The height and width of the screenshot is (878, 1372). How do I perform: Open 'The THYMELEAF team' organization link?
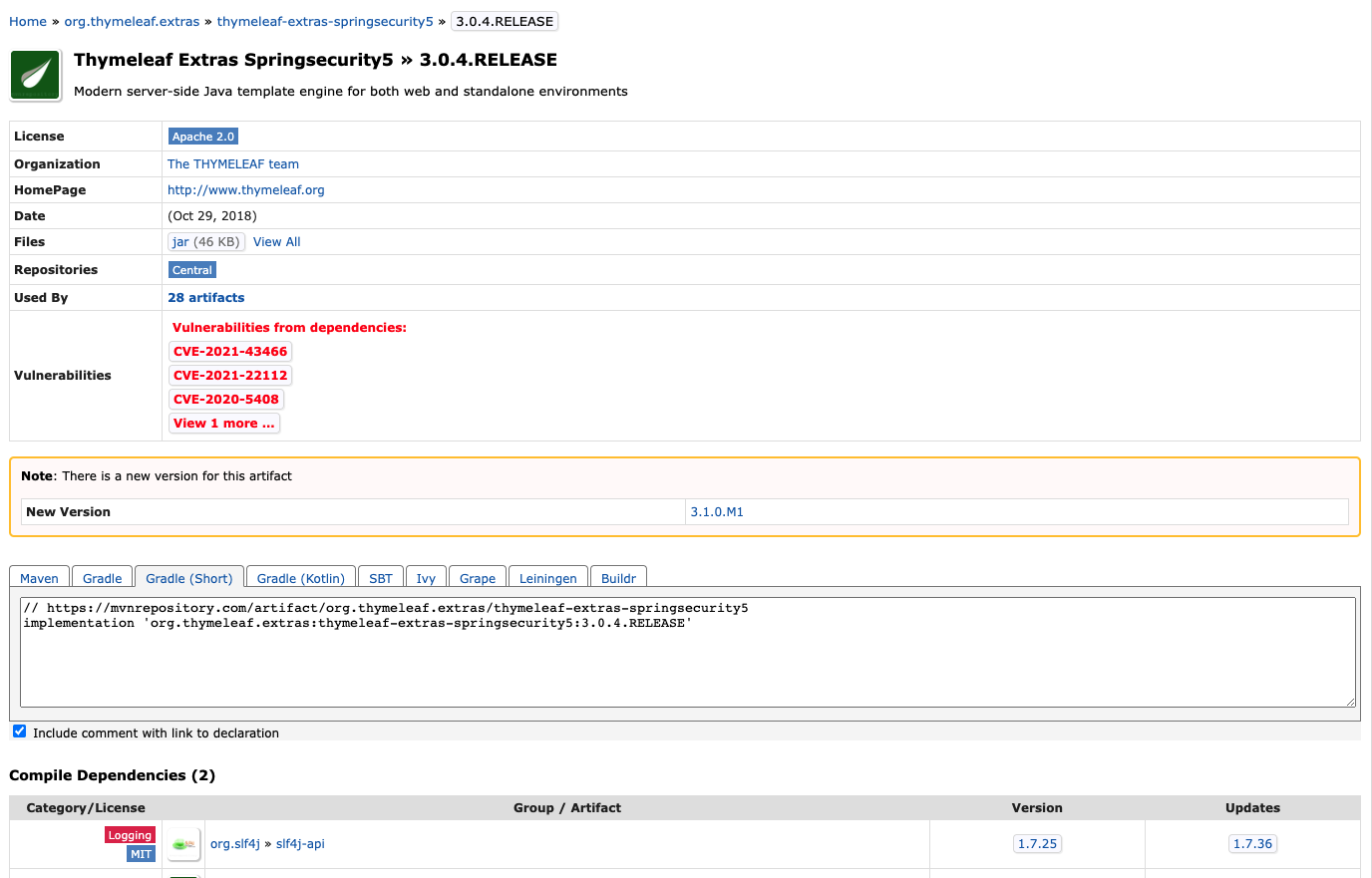pyautogui.click(x=233, y=164)
